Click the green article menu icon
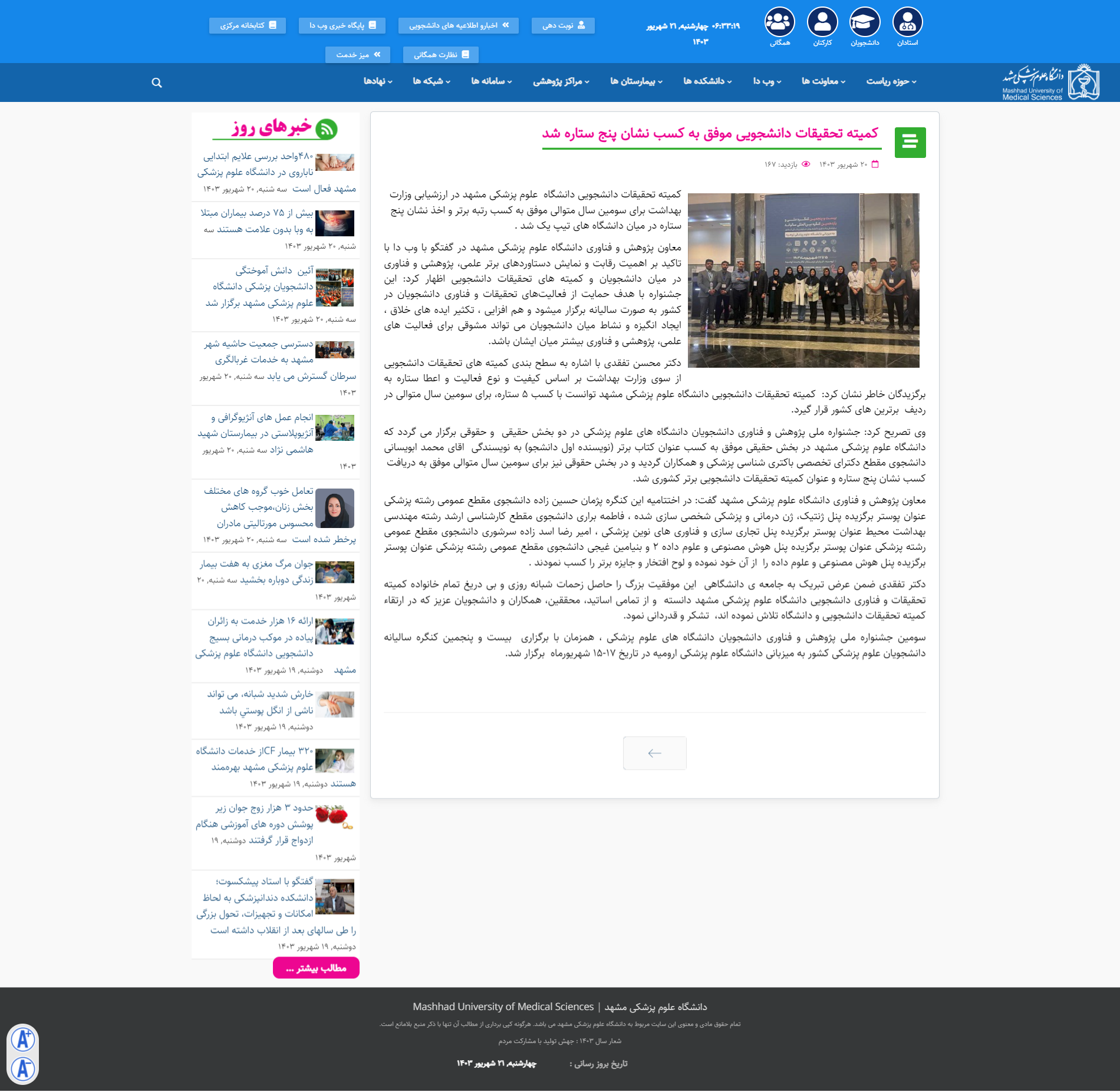This screenshot has height=1092, width=1120. coord(910,143)
